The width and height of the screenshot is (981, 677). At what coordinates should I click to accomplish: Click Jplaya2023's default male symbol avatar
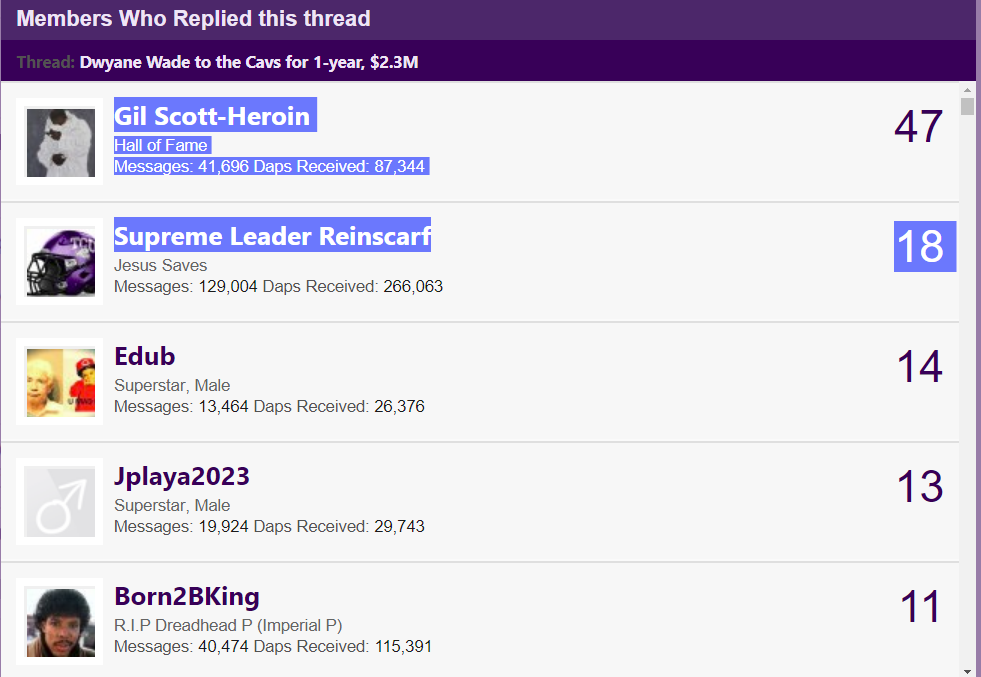[x=60, y=502]
